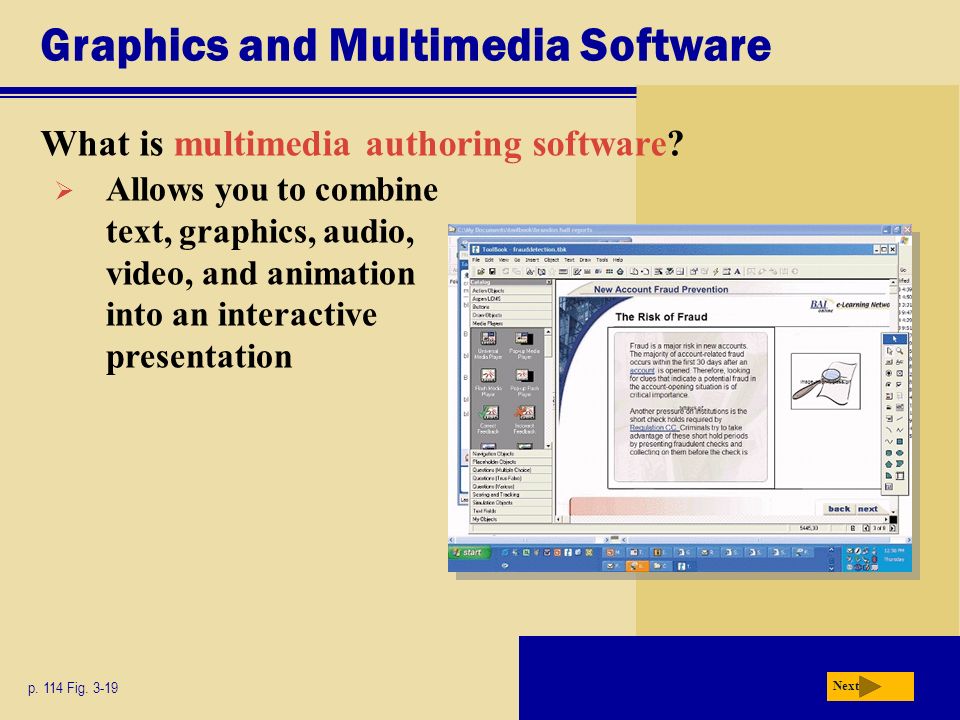
Task: Click the 'Regulation CC' hyperlink
Action: click(653, 427)
